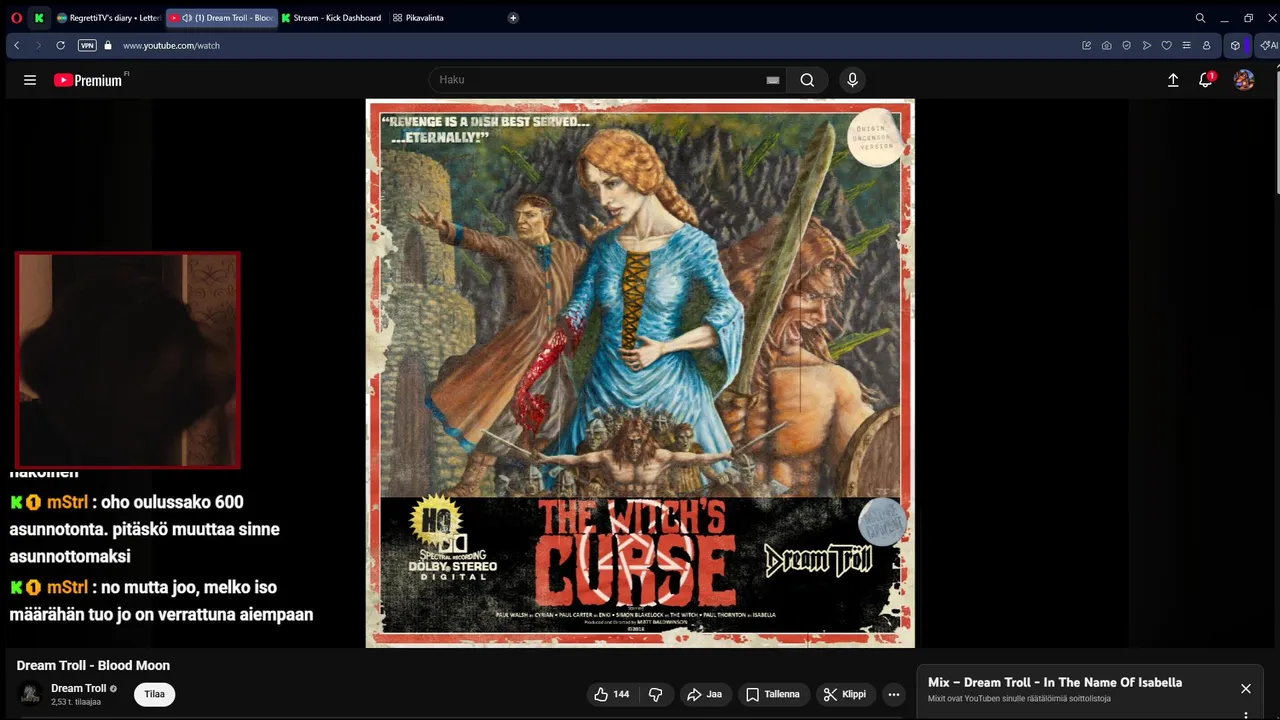
Task: Go to YouTube Premium home logo
Action: coord(88,80)
